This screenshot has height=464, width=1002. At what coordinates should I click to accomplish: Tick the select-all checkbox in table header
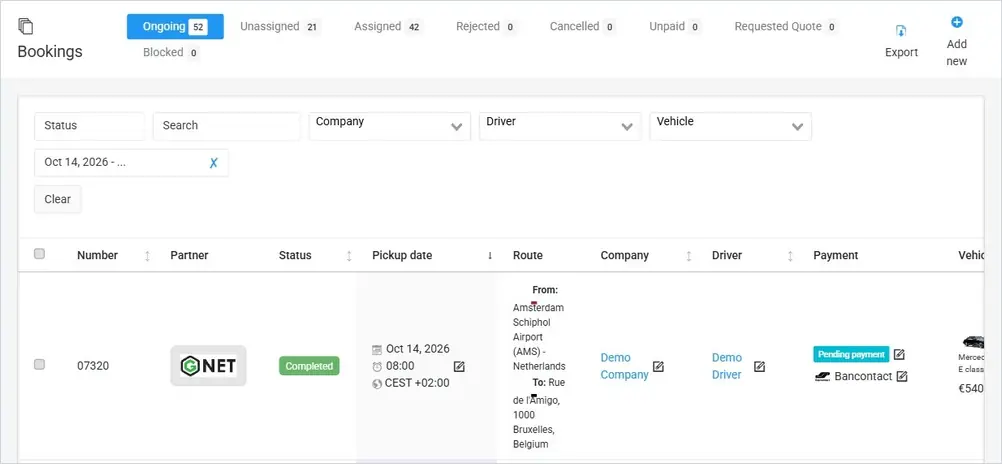[x=39, y=254]
